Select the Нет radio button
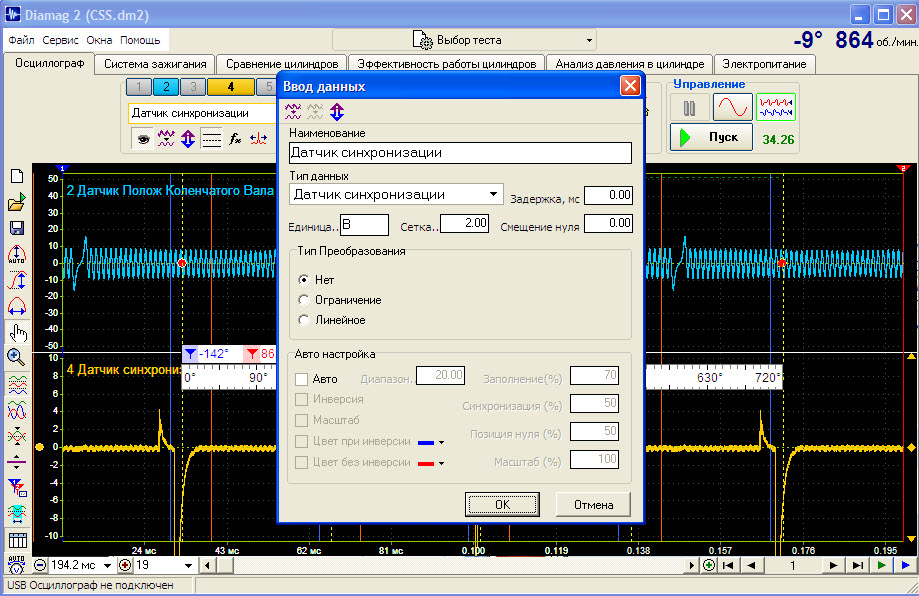The height and width of the screenshot is (596, 919). [304, 280]
